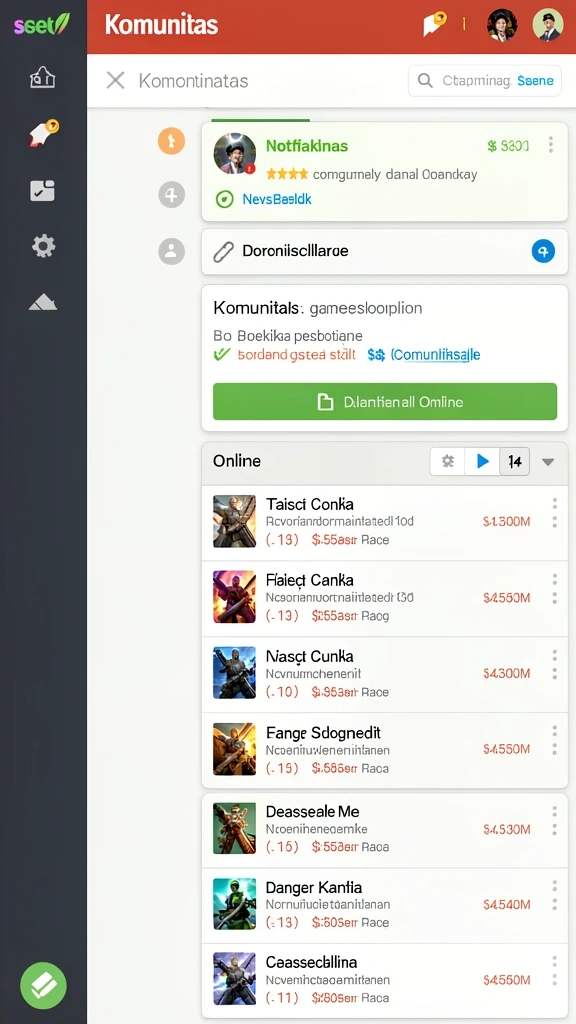This screenshot has height=1024, width=576.
Task: Click the Danger Kantia game thumbnail
Action: click(234, 904)
